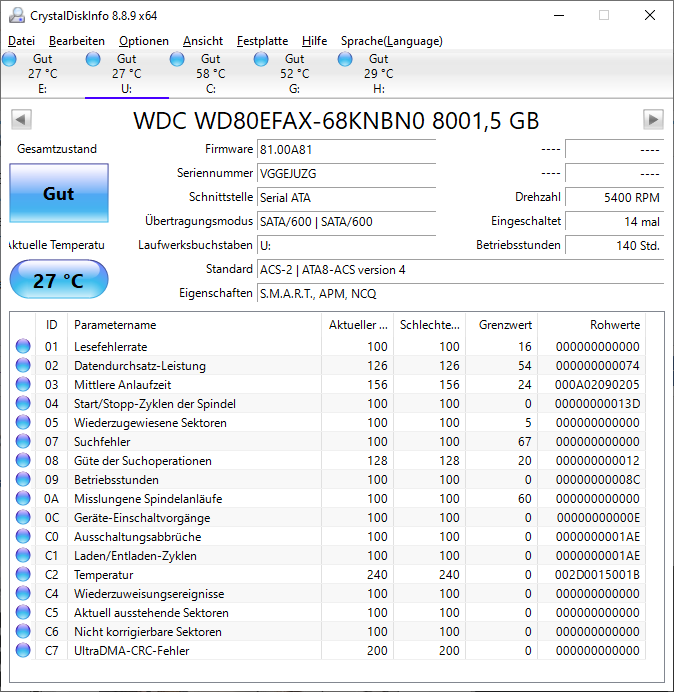
Task: Select drive E: in the disk bar
Action: pyautogui.click(x=42, y=74)
